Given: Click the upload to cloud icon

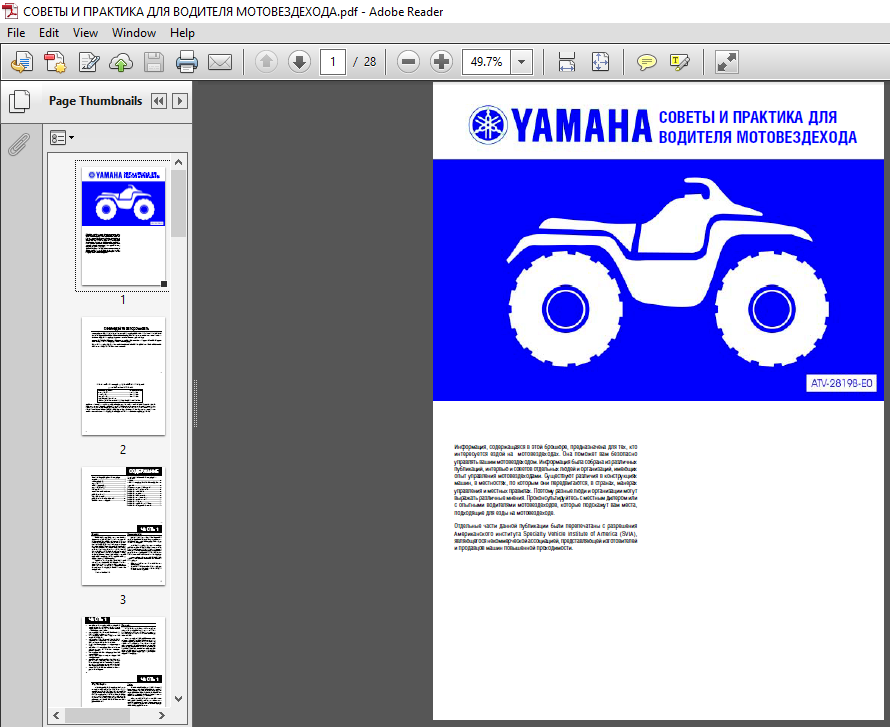Looking at the screenshot, I should pos(121,62).
